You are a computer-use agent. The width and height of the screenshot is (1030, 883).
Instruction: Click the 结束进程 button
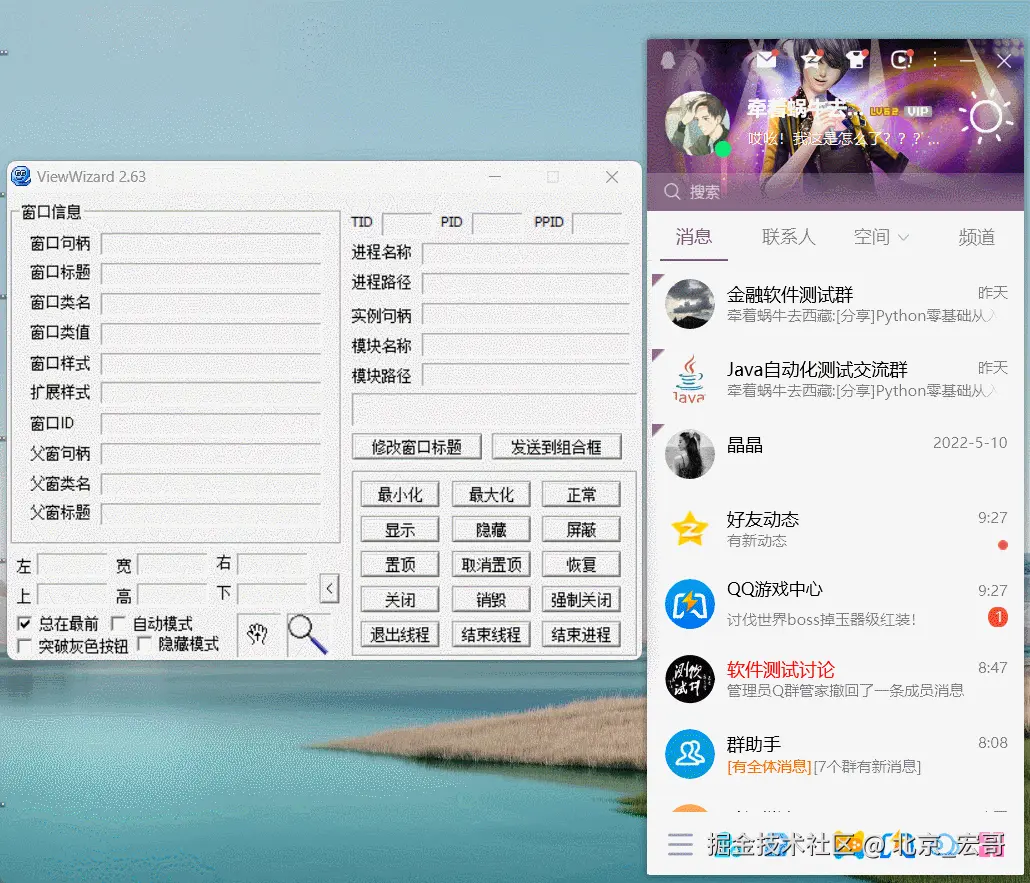tap(581, 635)
